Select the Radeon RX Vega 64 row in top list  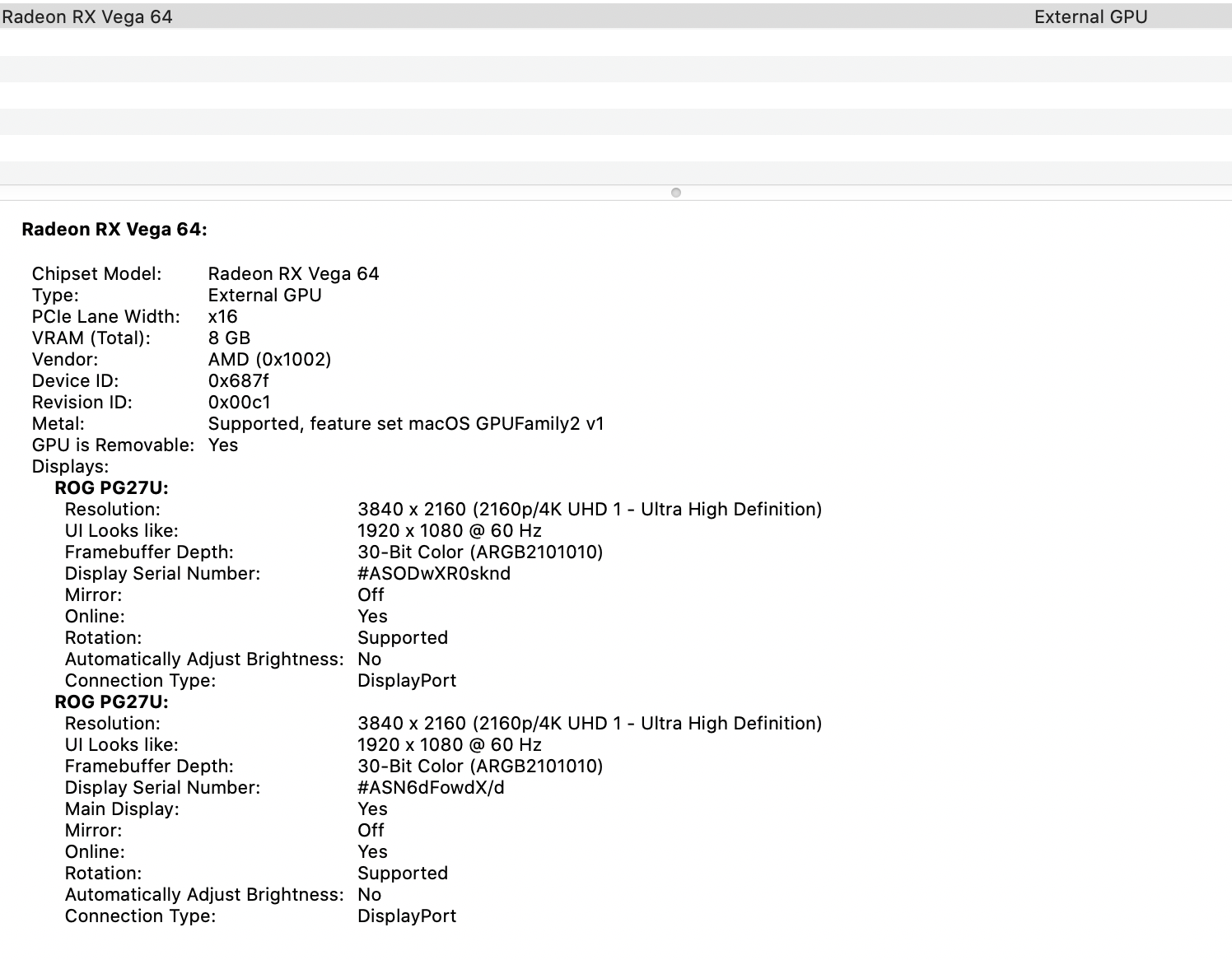[616, 16]
